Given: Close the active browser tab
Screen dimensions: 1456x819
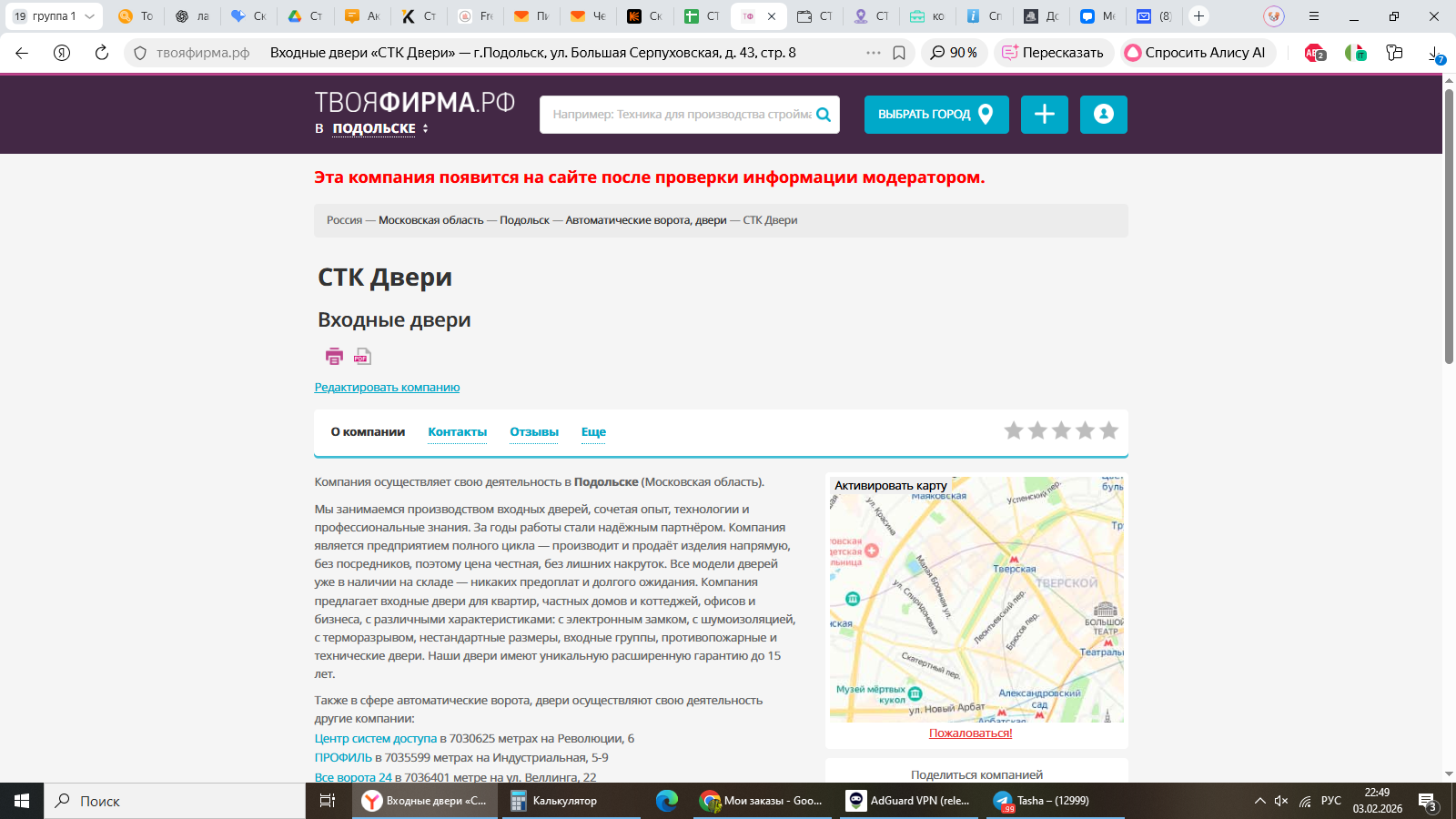Looking at the screenshot, I should (772, 16).
